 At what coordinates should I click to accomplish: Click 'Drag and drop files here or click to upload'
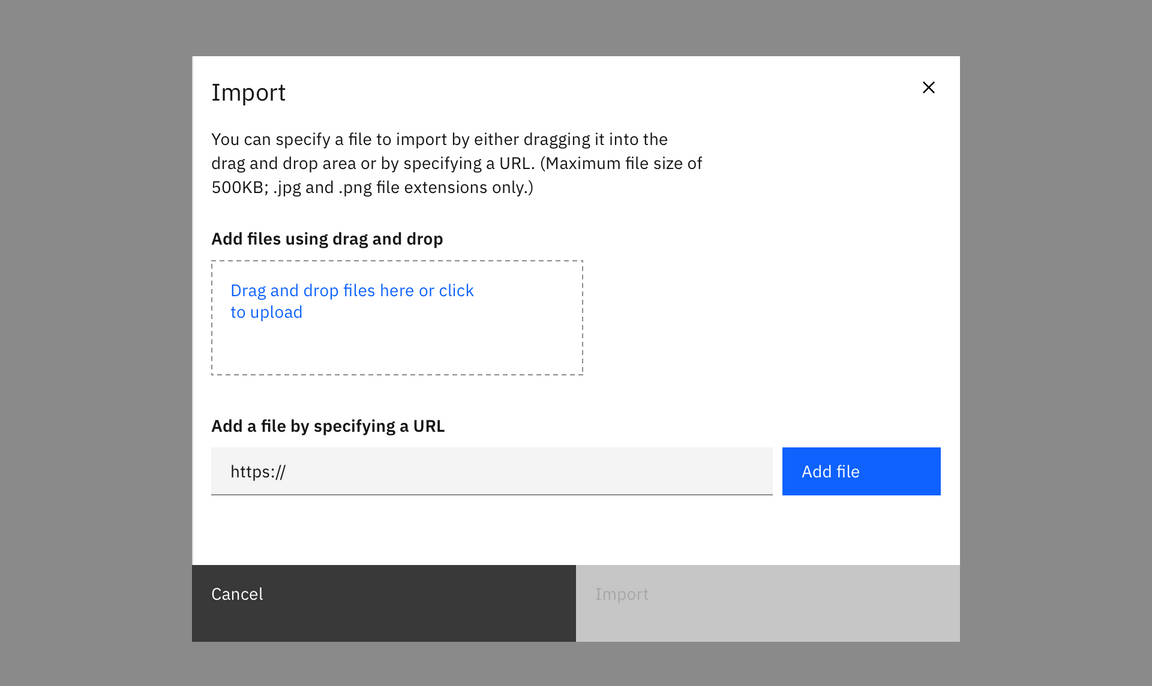tap(352, 300)
